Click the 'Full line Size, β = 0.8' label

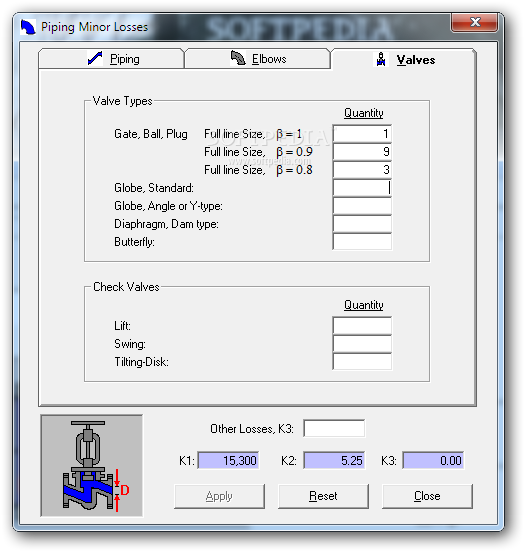point(258,170)
